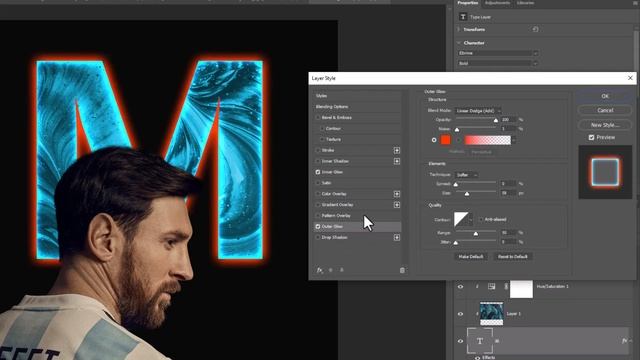
Task: Select the gradient radio button for glow
Action: click(x=459, y=140)
